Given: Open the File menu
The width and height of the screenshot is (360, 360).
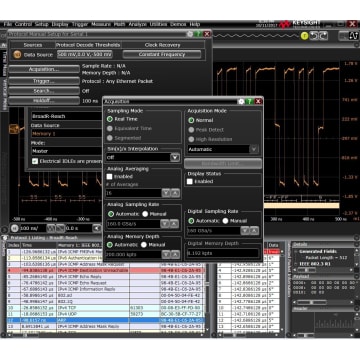Looking at the screenshot, I should tap(8, 24).
